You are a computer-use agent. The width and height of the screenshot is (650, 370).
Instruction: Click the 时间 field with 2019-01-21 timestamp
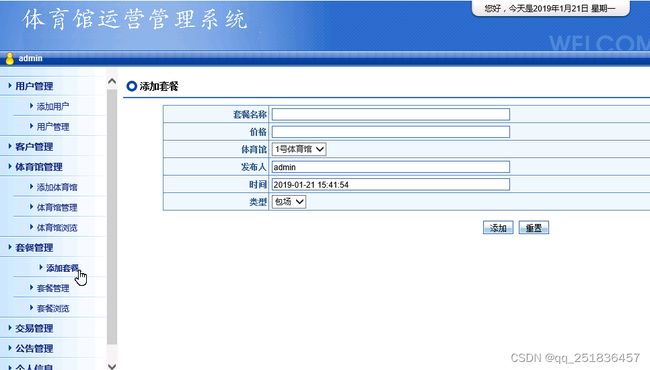pos(390,185)
